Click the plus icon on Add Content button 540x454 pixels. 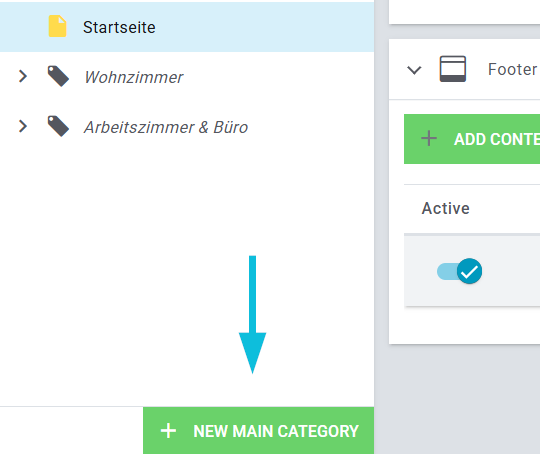coord(429,139)
